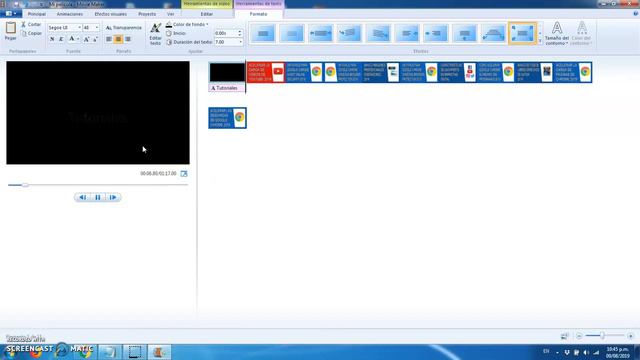Open the font size 48 dropdown
Viewport: 640px width, 360px height.
tap(97, 28)
